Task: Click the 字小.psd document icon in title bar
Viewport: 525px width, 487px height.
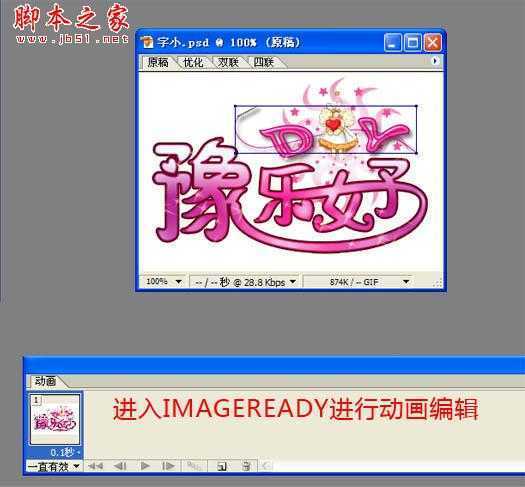Action: pos(147,43)
